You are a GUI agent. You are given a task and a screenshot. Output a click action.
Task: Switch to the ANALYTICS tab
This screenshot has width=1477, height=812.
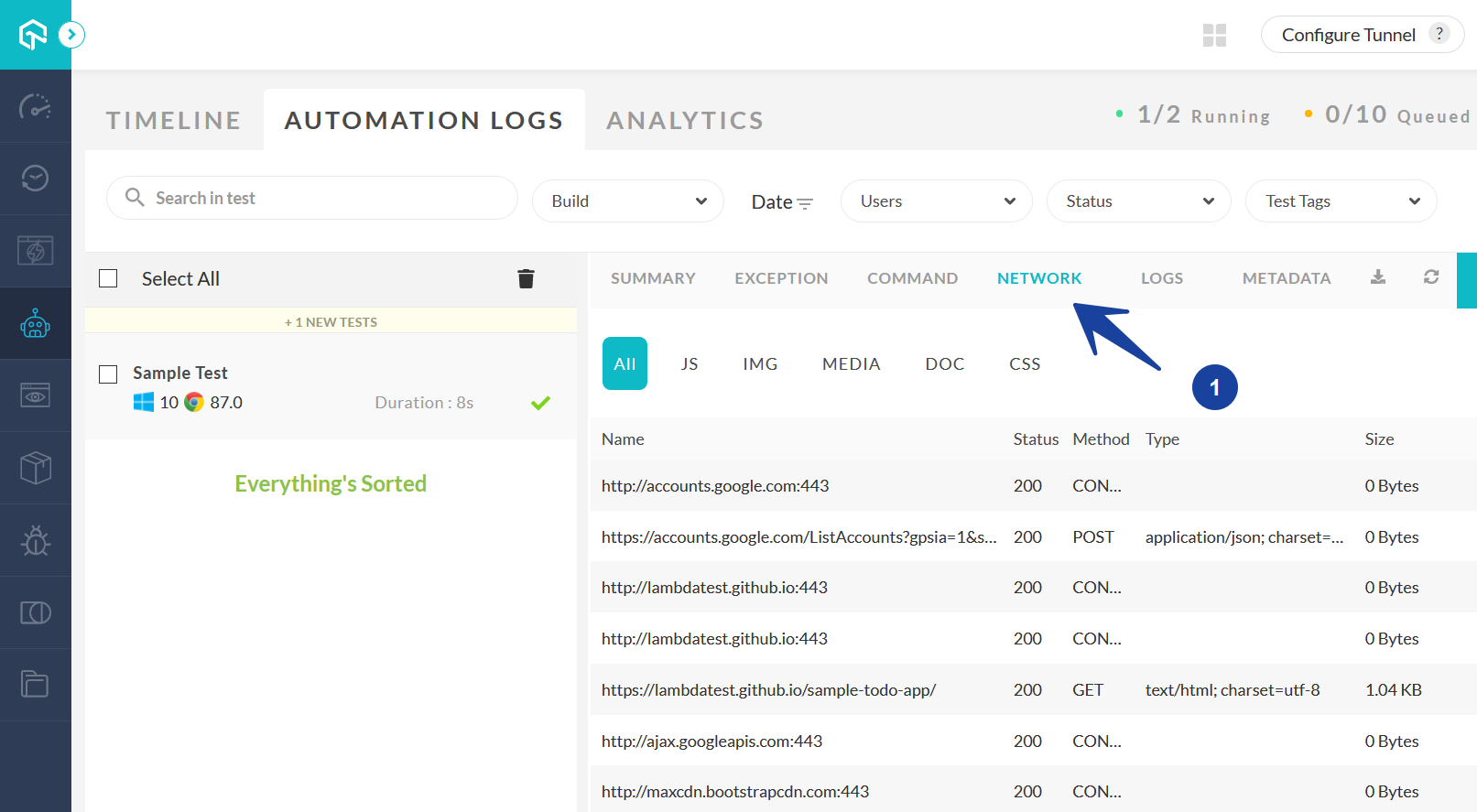click(684, 121)
